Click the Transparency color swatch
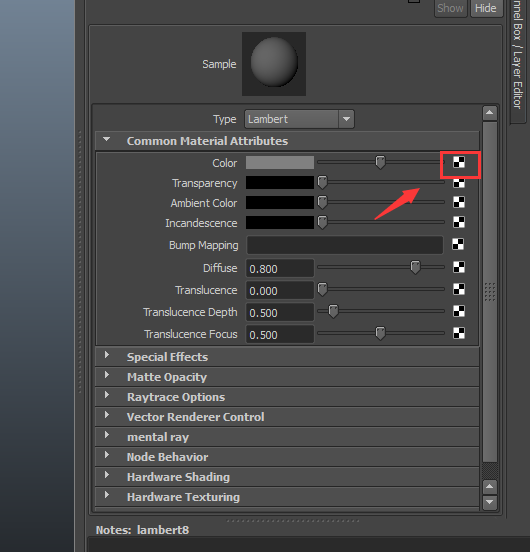530x552 pixels. pyautogui.click(x=280, y=183)
